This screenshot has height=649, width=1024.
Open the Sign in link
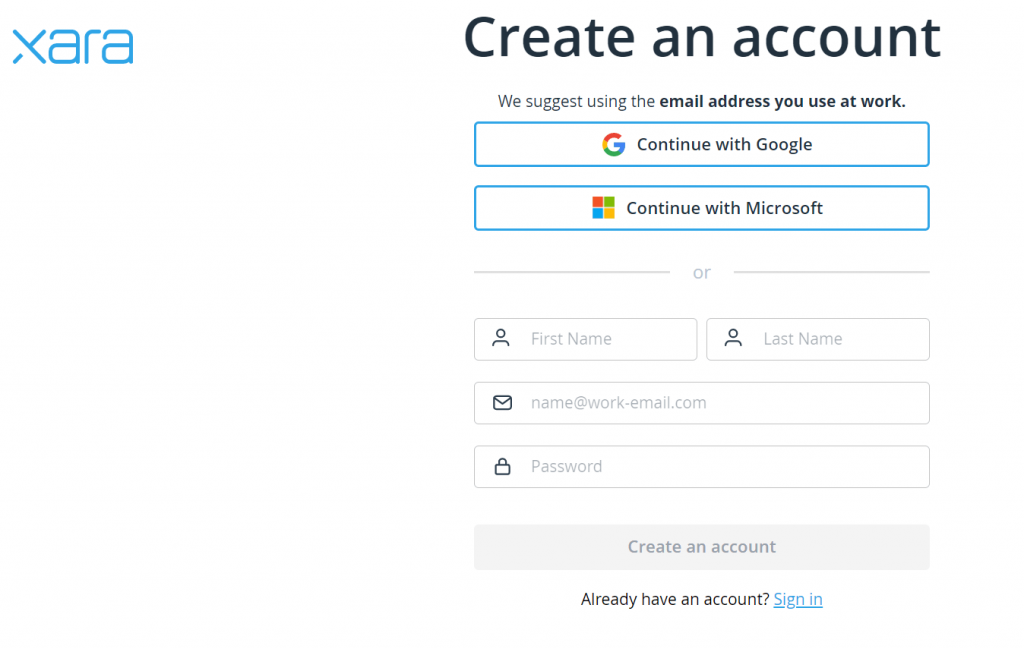coord(797,599)
